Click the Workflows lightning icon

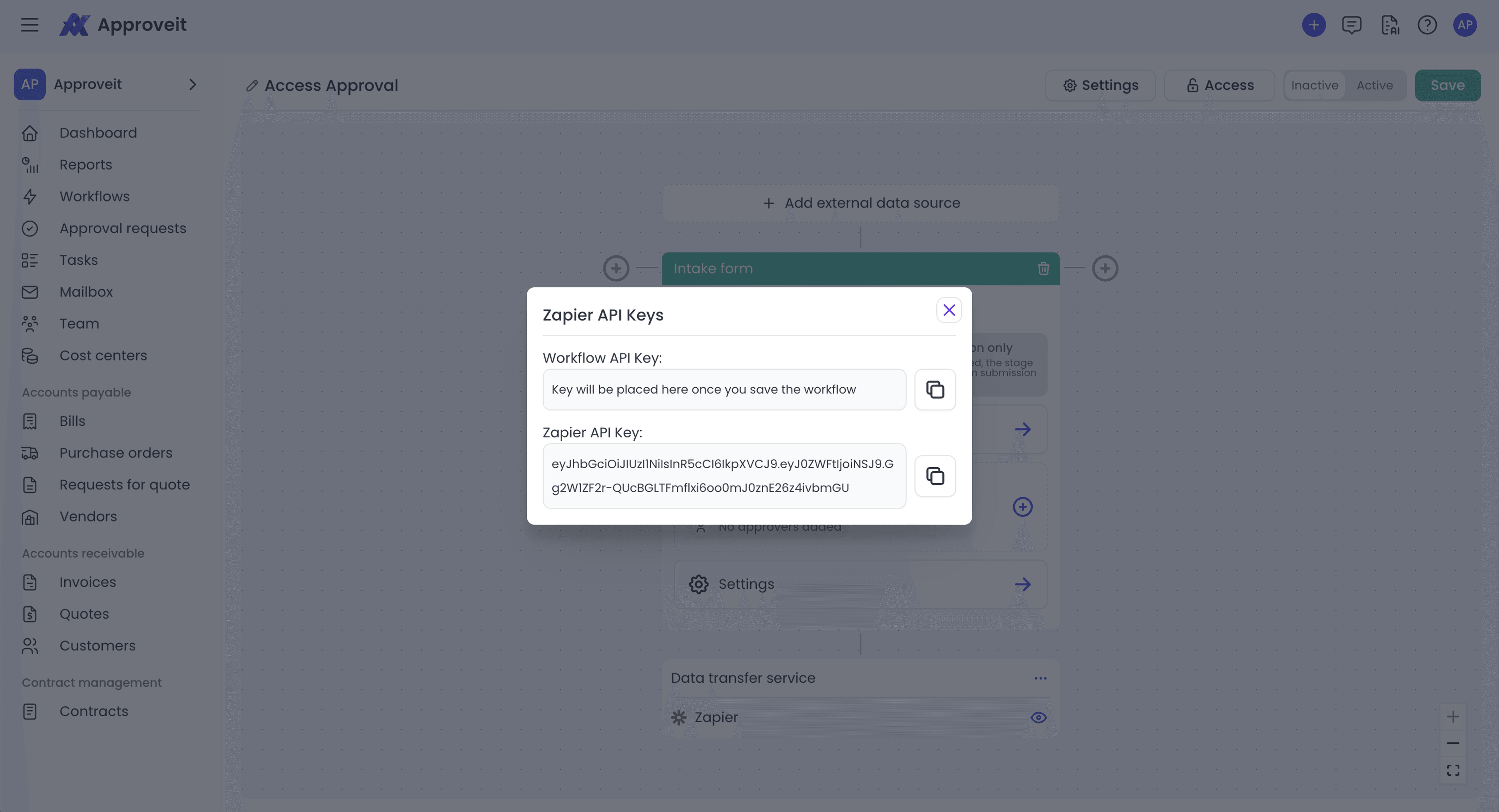(x=30, y=197)
